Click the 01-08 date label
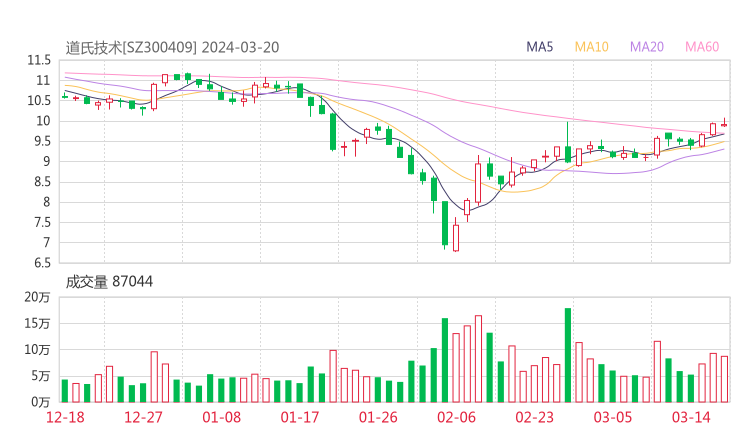 (x=221, y=417)
